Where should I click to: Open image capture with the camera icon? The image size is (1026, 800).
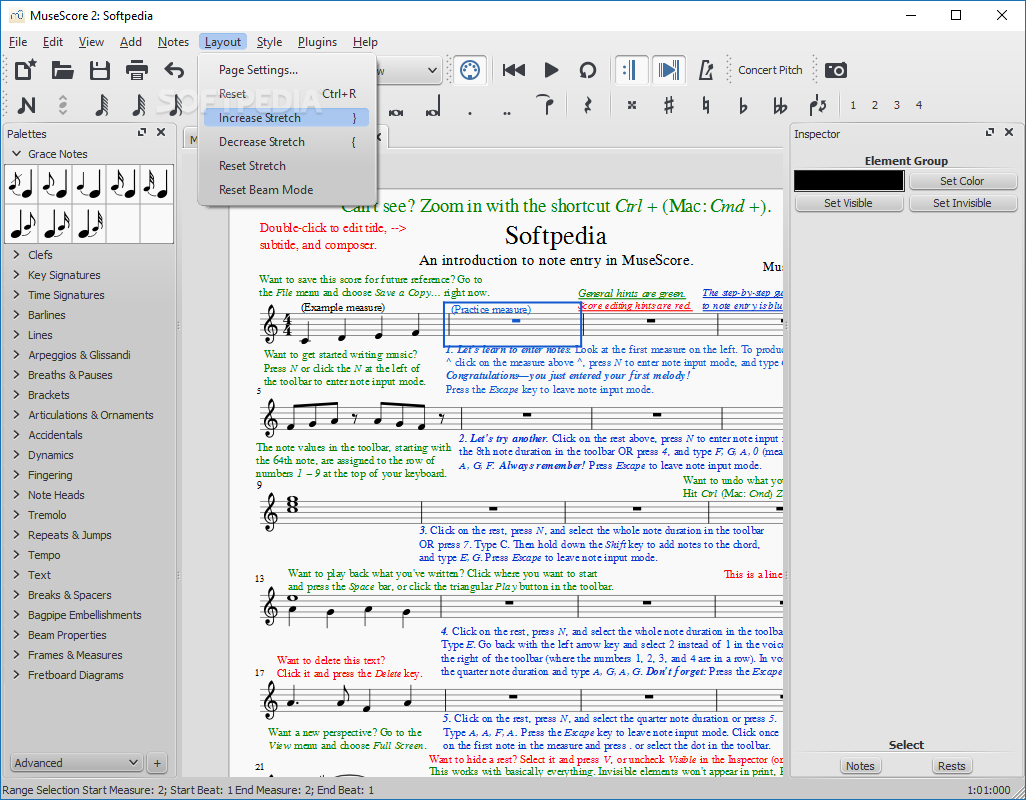[836, 69]
